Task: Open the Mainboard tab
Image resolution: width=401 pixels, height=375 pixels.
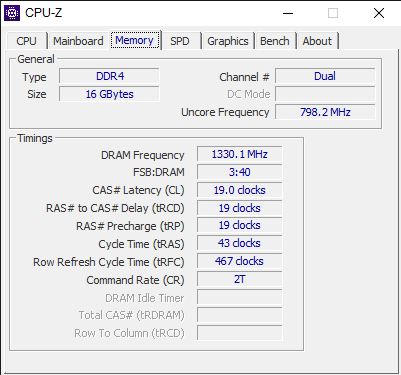Action: (78, 41)
